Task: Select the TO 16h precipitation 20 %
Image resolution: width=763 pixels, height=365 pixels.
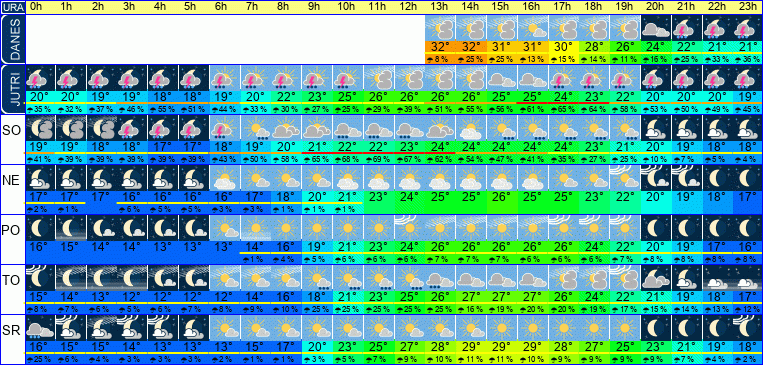Action: click(x=533, y=309)
